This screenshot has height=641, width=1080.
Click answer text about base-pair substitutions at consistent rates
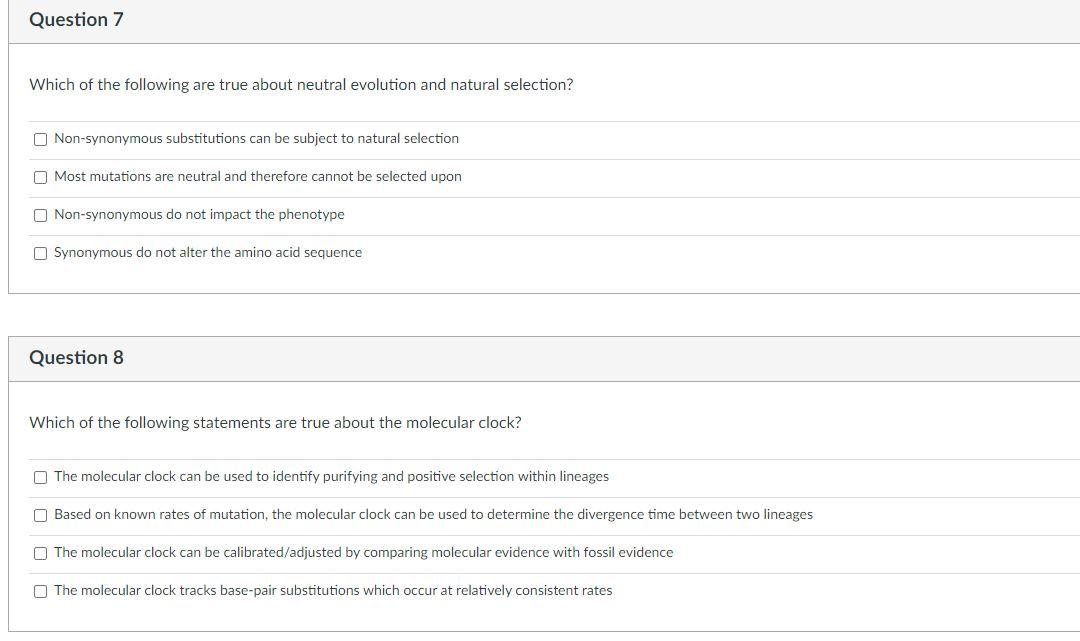[333, 591]
